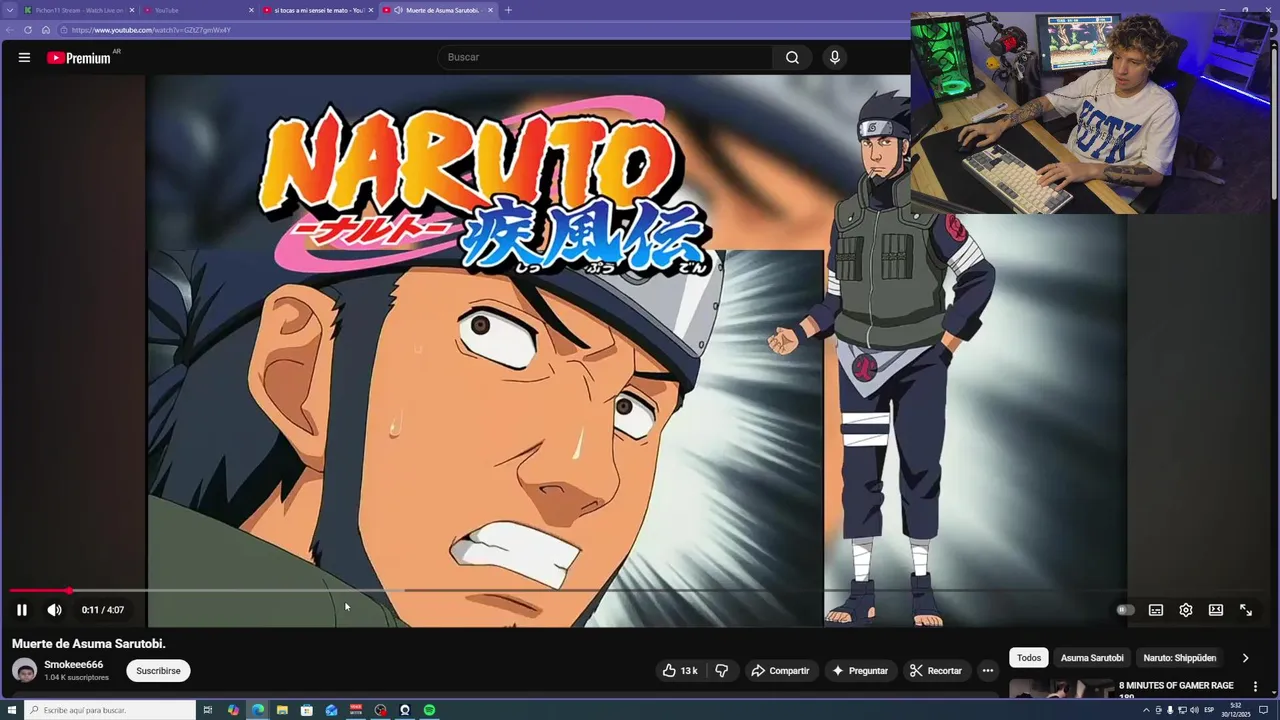Dislike the video

(721, 671)
